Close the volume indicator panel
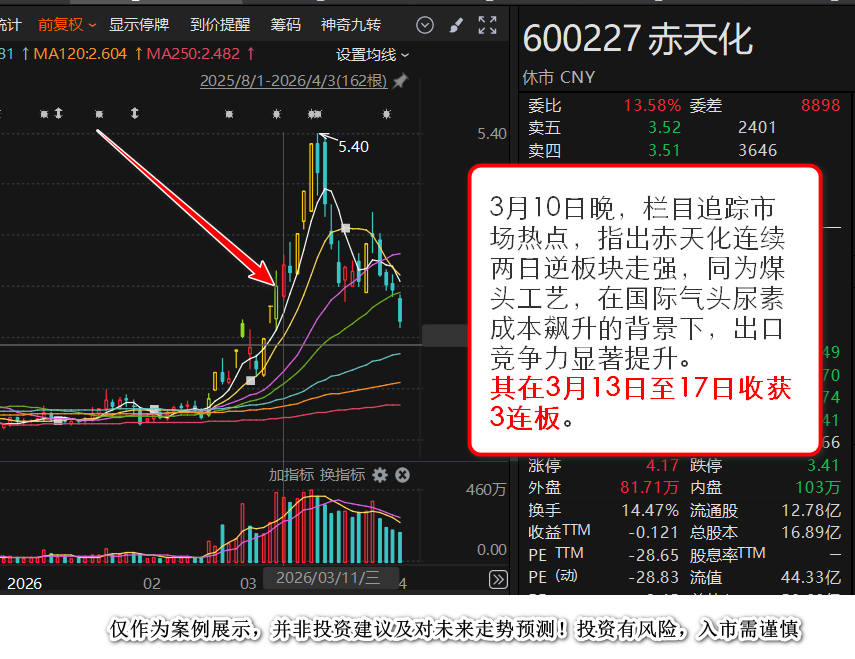The image size is (855, 659). click(402, 475)
